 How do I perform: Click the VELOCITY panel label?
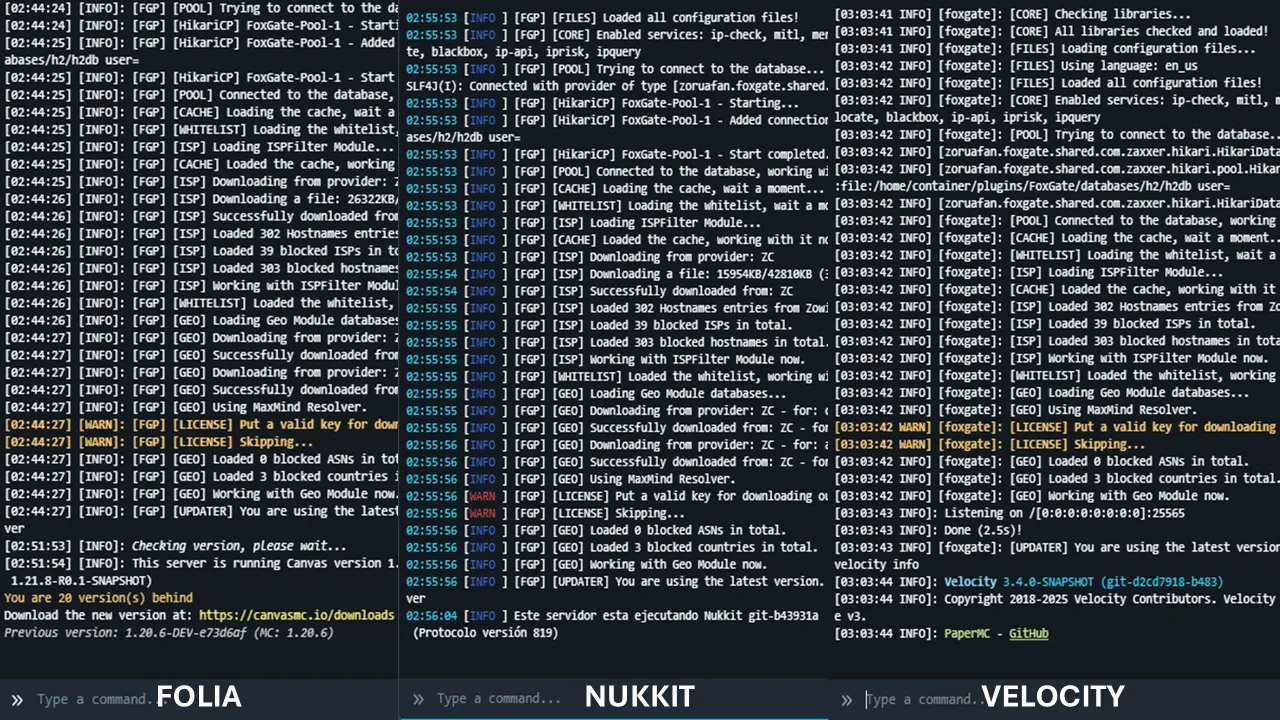click(x=1052, y=697)
